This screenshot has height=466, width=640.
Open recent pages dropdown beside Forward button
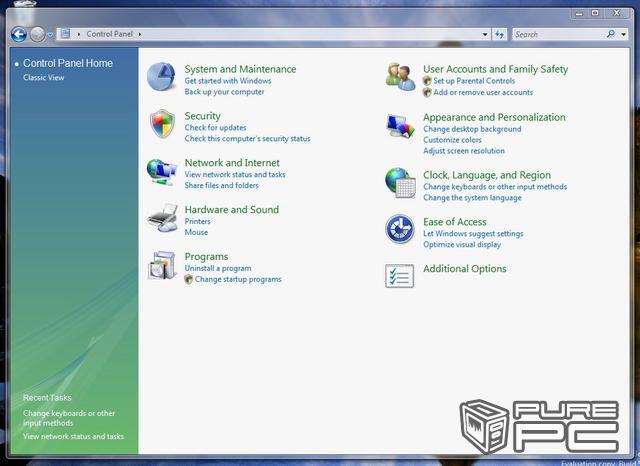[50, 35]
